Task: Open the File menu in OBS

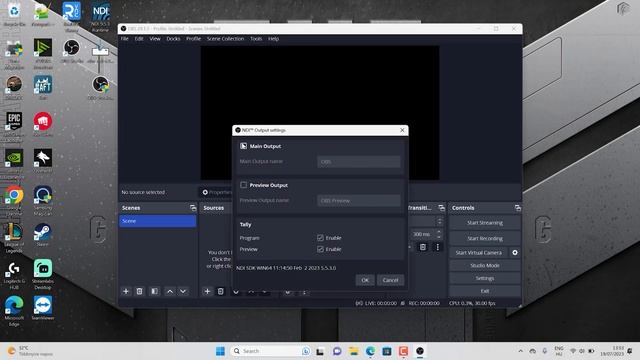Action: pyautogui.click(x=124, y=39)
